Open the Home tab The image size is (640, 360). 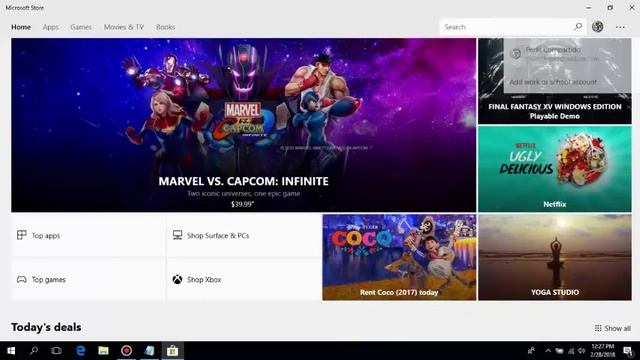pos(21,27)
